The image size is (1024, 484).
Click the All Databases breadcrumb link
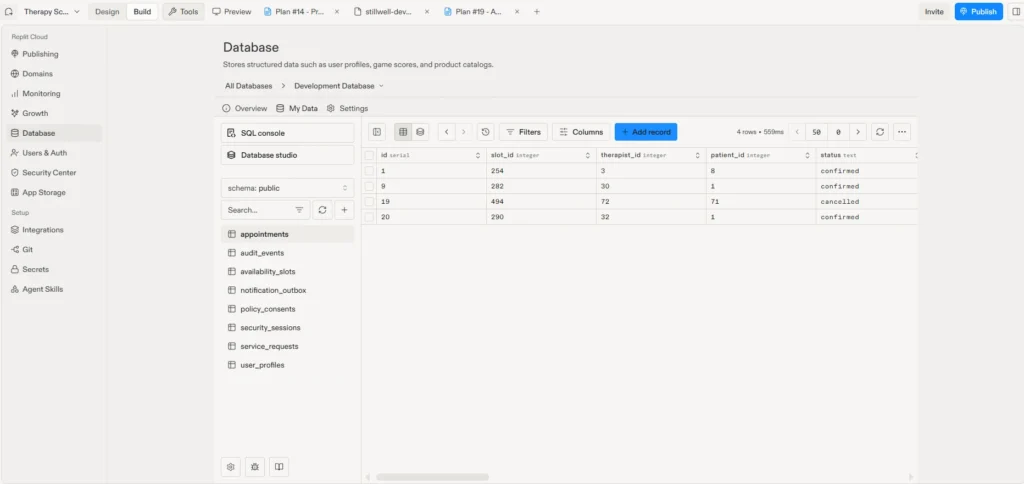249,86
